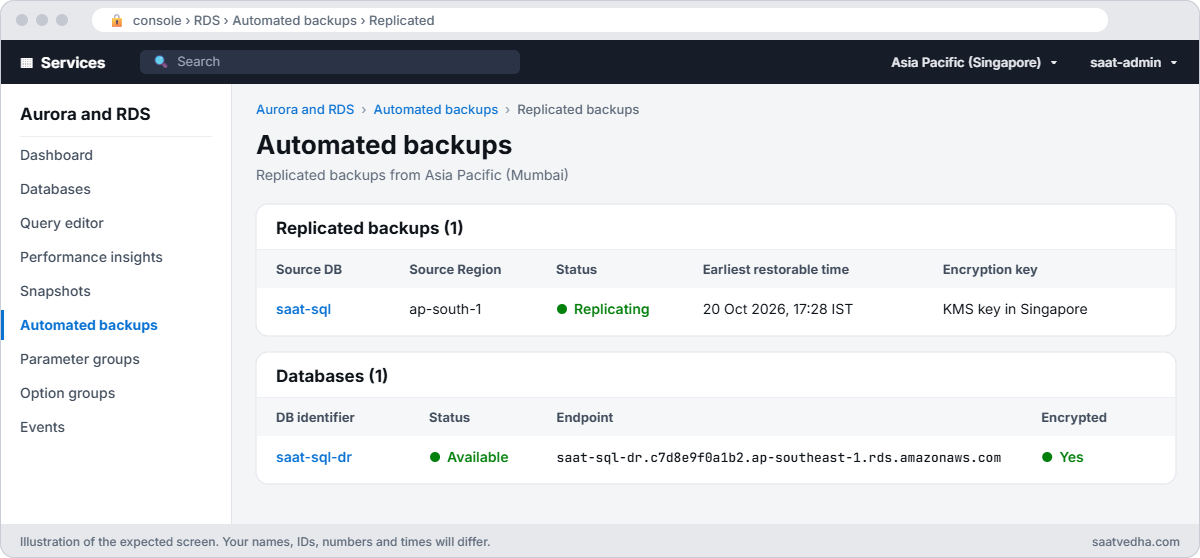Click the Source DB column header

[309, 269]
